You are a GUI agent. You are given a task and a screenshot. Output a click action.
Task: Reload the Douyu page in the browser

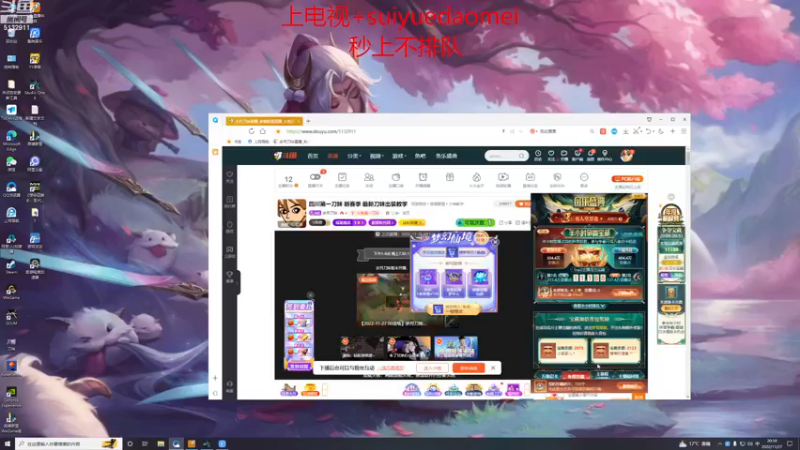(x=252, y=131)
